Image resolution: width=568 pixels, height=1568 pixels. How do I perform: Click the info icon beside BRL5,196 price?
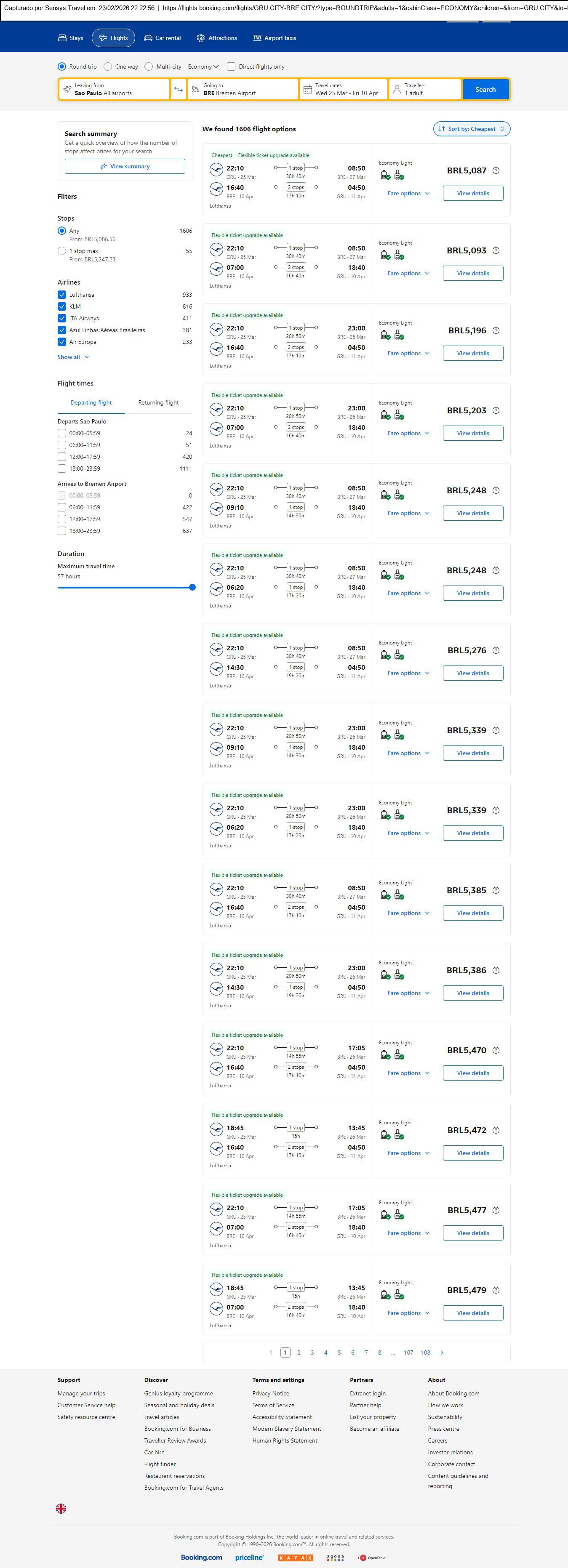496,330
